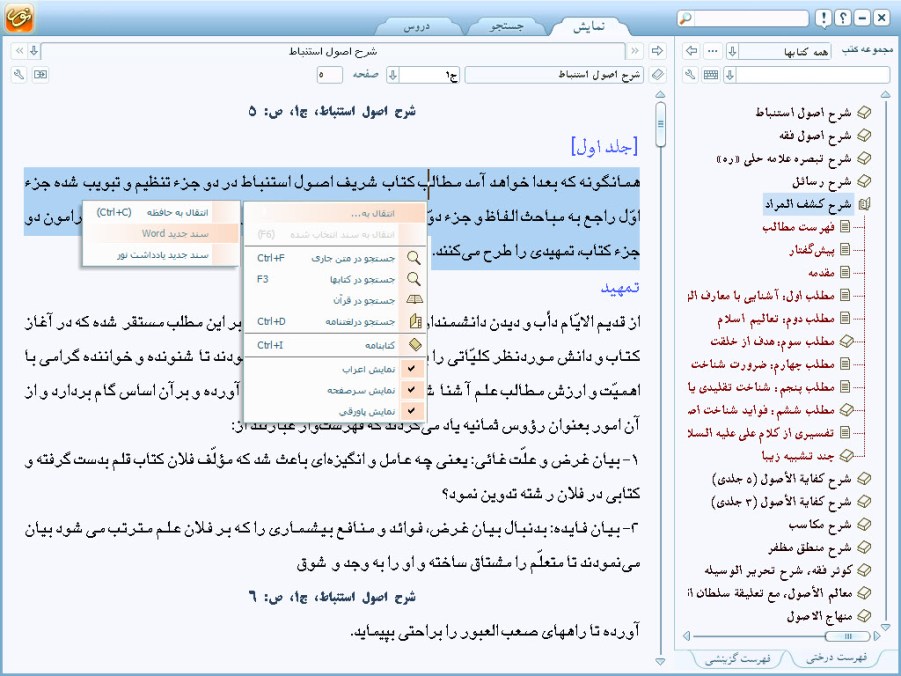This screenshot has width=901, height=676.
Task: Click the yellow diamond icon for کتابنامه
Action: coord(415,345)
